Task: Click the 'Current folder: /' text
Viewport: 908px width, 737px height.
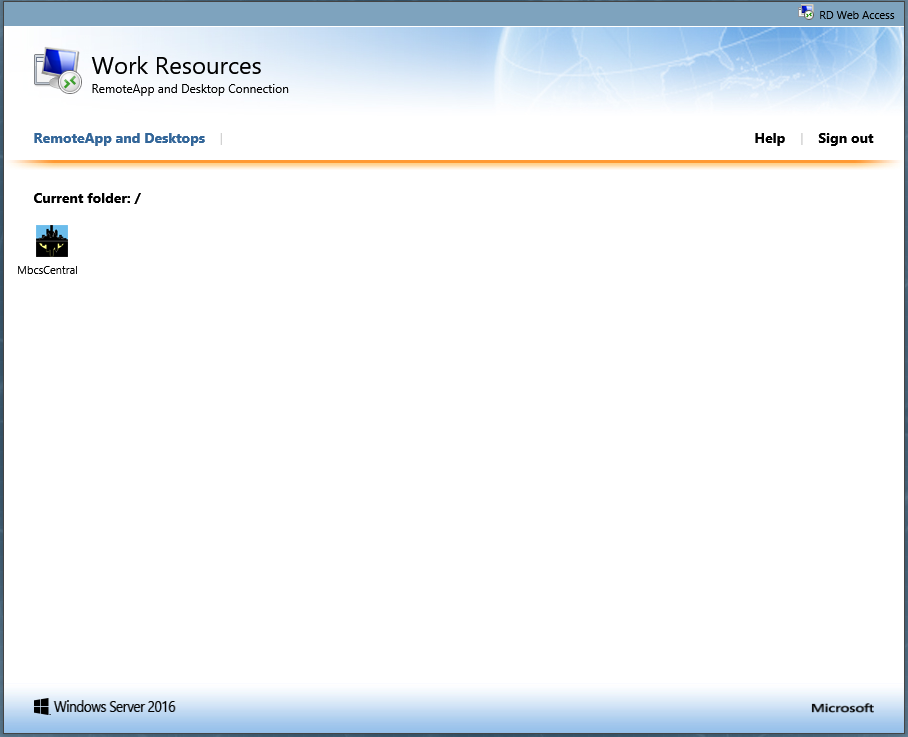Action: 87,199
